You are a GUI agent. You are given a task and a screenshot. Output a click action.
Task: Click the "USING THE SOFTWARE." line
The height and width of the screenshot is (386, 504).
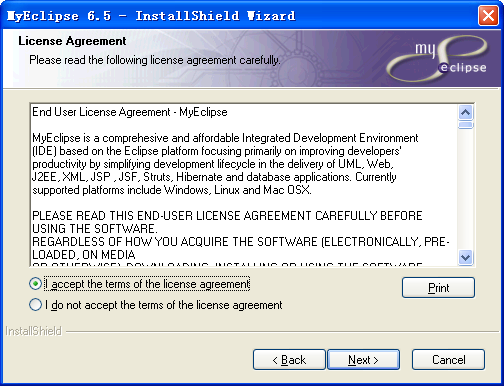click(95, 229)
